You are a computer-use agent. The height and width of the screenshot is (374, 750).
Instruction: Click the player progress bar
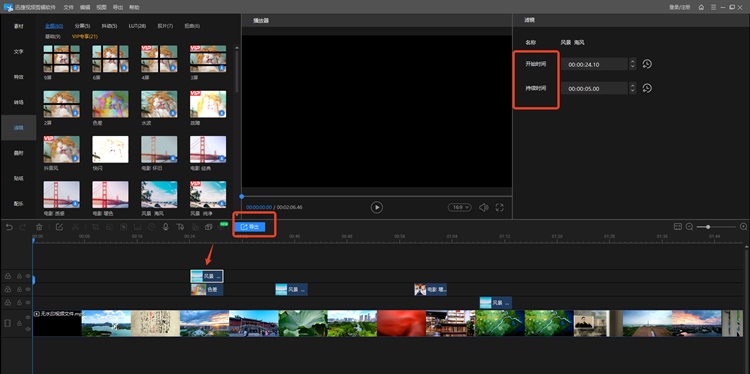376,196
